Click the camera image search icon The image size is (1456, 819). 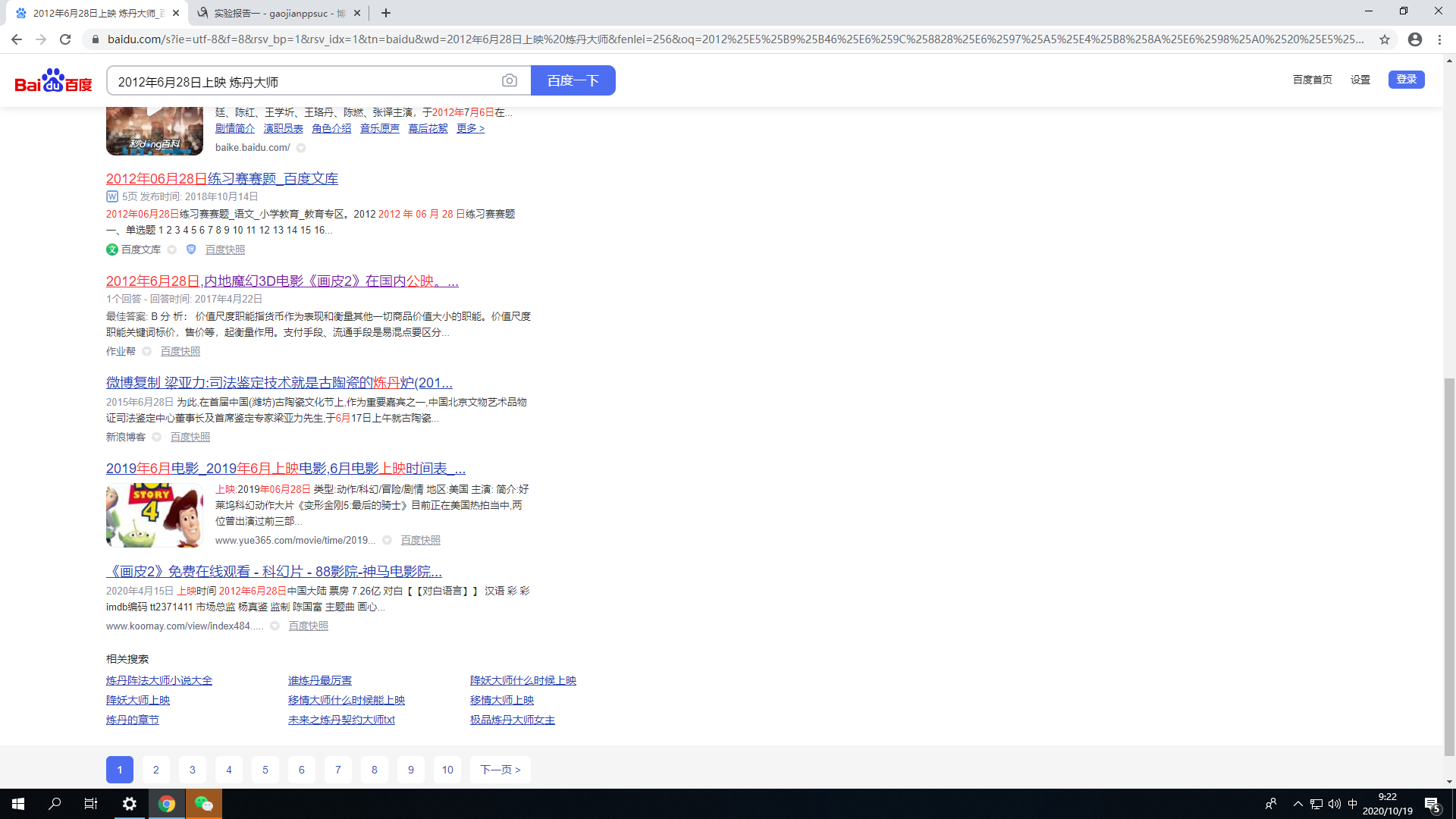[x=510, y=80]
